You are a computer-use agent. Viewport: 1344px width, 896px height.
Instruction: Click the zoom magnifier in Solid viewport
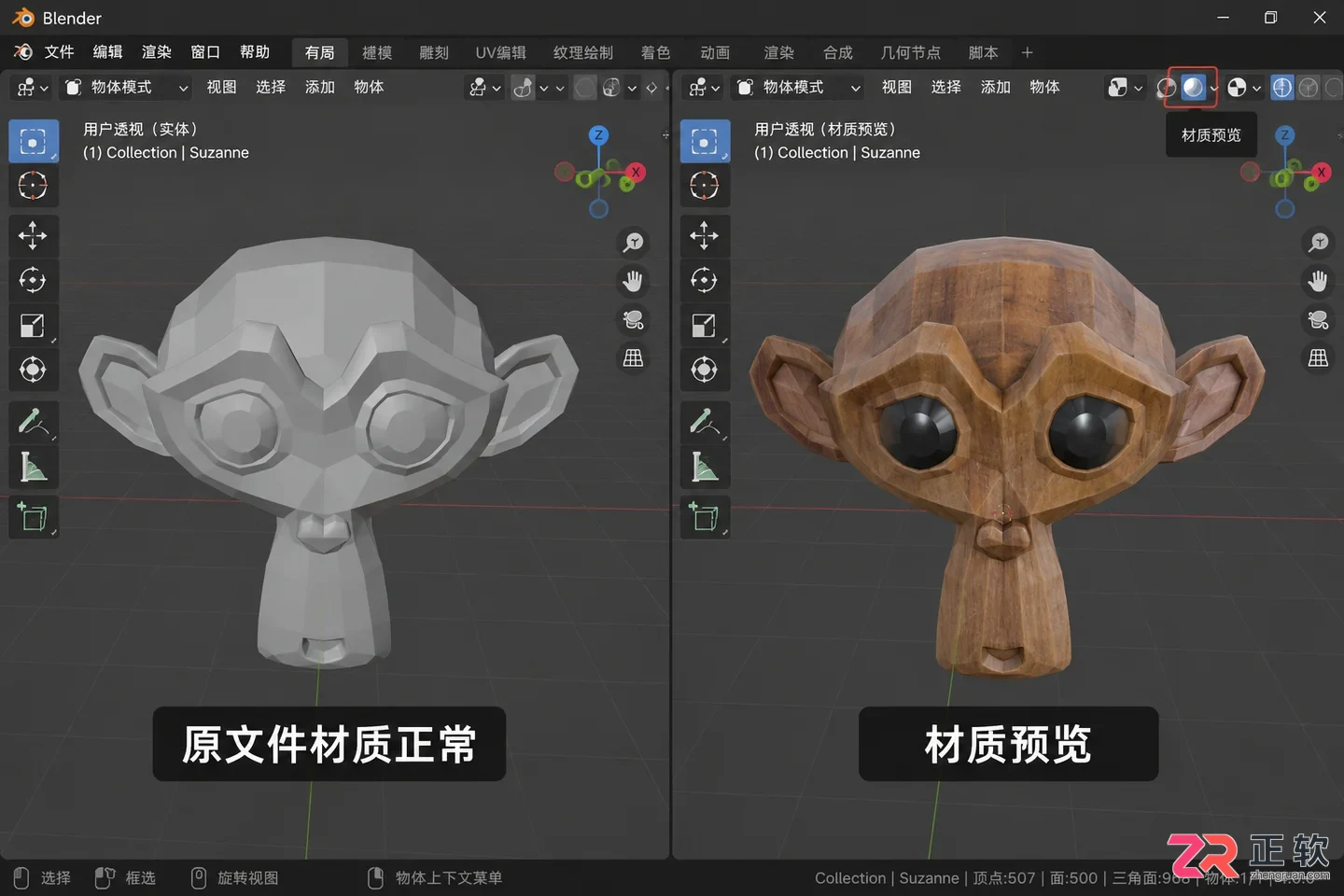tap(633, 243)
